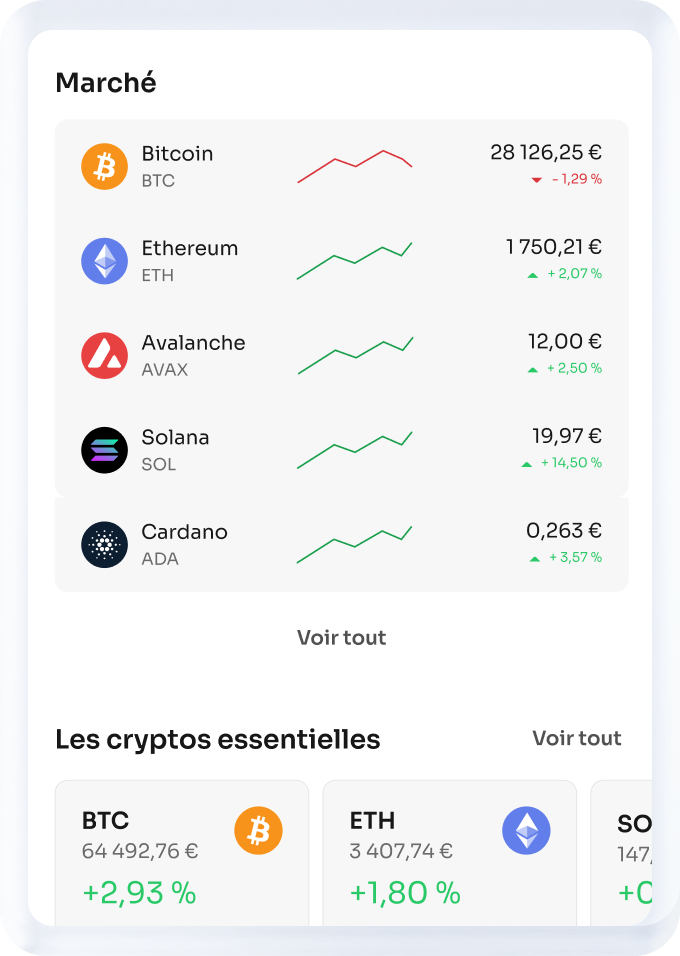Select the Ethereum diamond icon in Marché list
This screenshot has width=680, height=956.
click(104, 261)
